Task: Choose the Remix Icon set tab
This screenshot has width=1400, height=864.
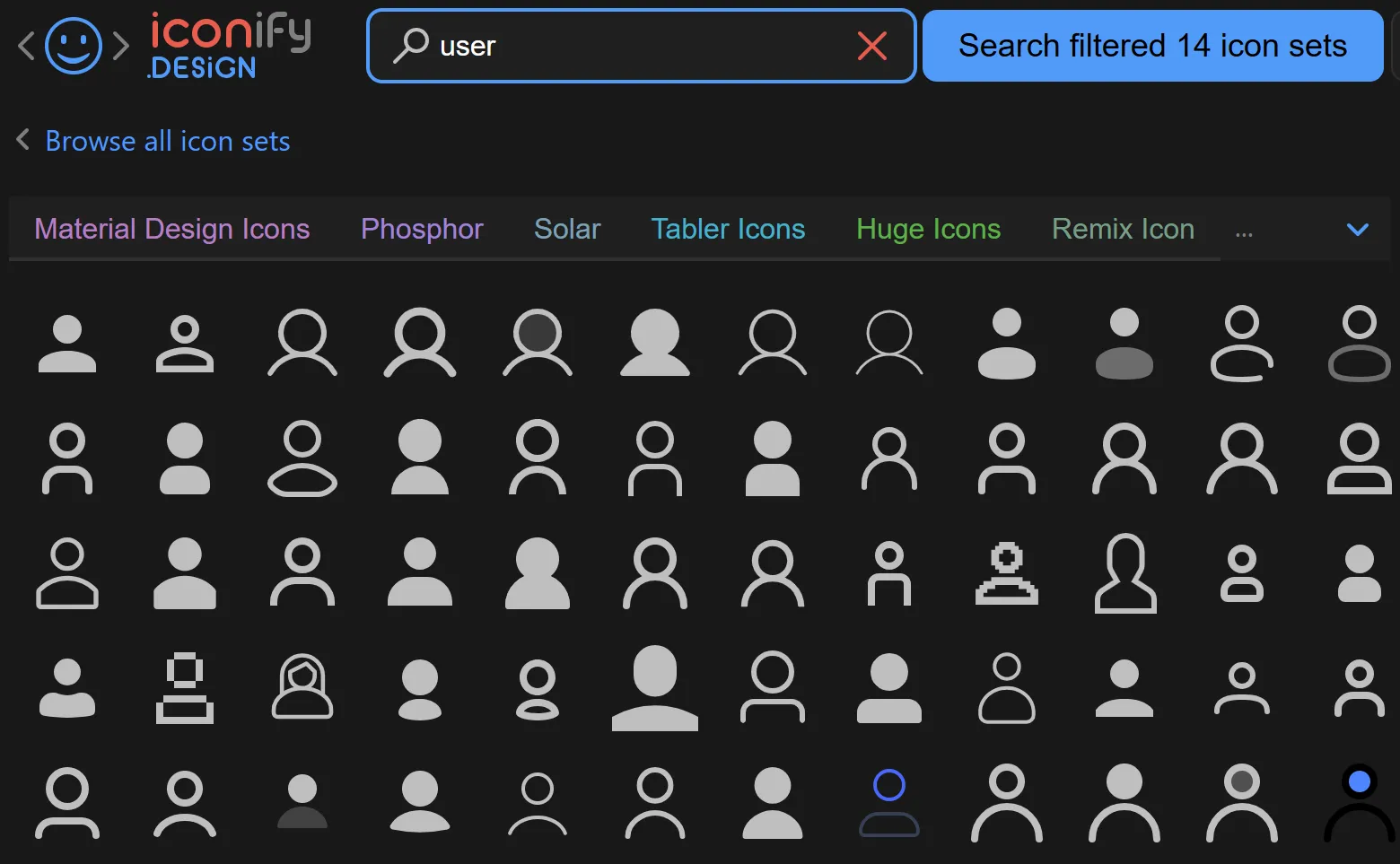Action: point(1123,230)
